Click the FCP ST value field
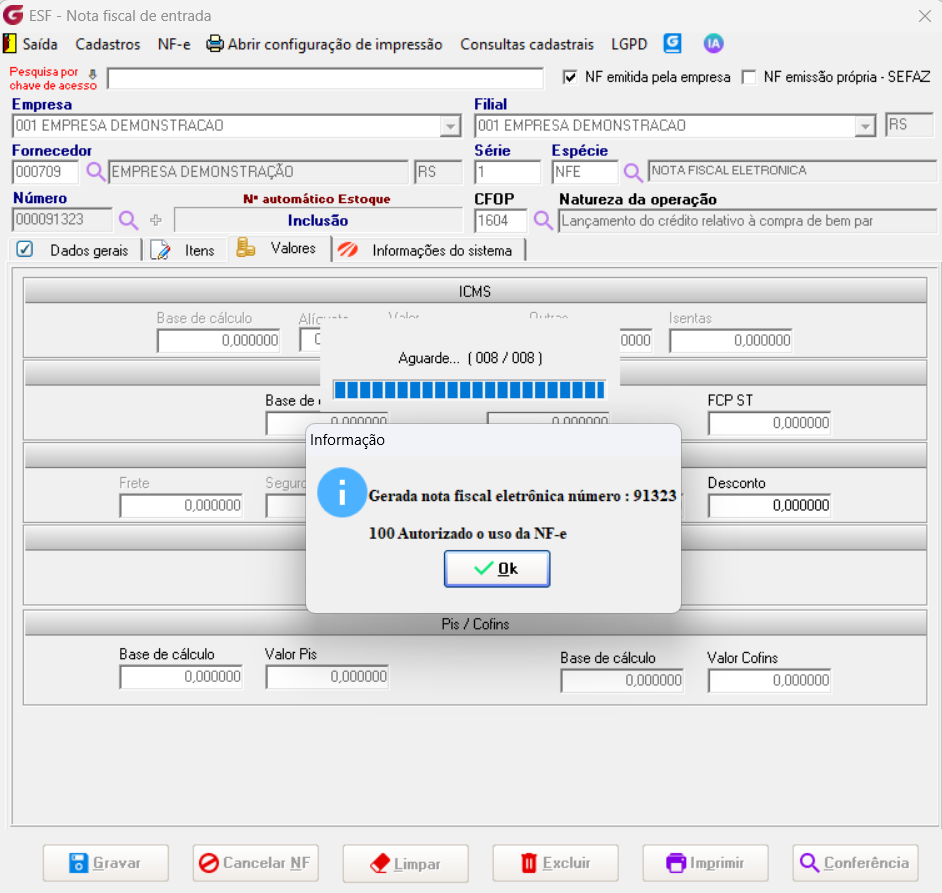The image size is (942, 893). tap(769, 423)
